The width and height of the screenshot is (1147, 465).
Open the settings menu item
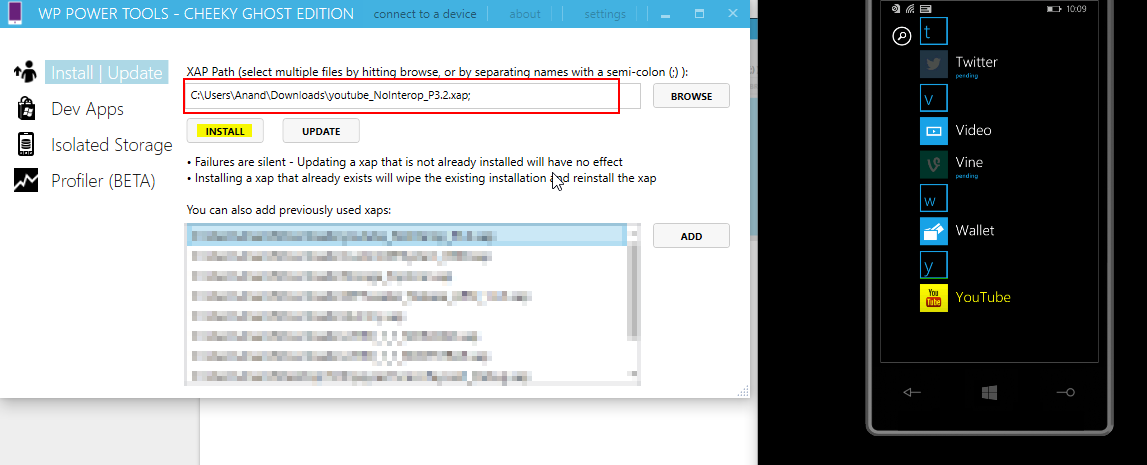click(x=605, y=14)
